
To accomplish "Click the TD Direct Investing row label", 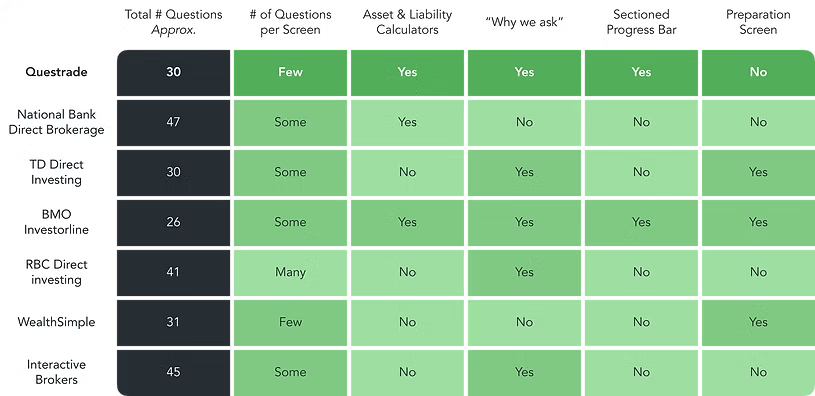I will [56, 172].
